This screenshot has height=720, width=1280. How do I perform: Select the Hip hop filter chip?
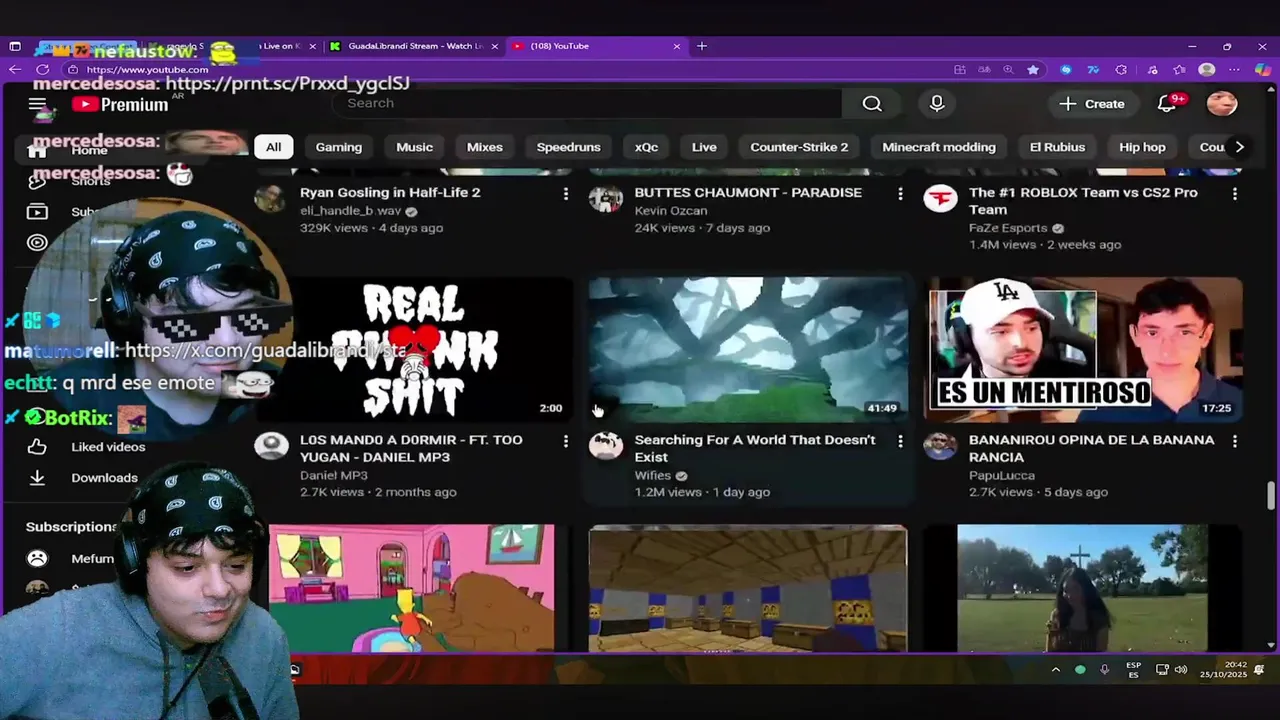coord(1142,147)
